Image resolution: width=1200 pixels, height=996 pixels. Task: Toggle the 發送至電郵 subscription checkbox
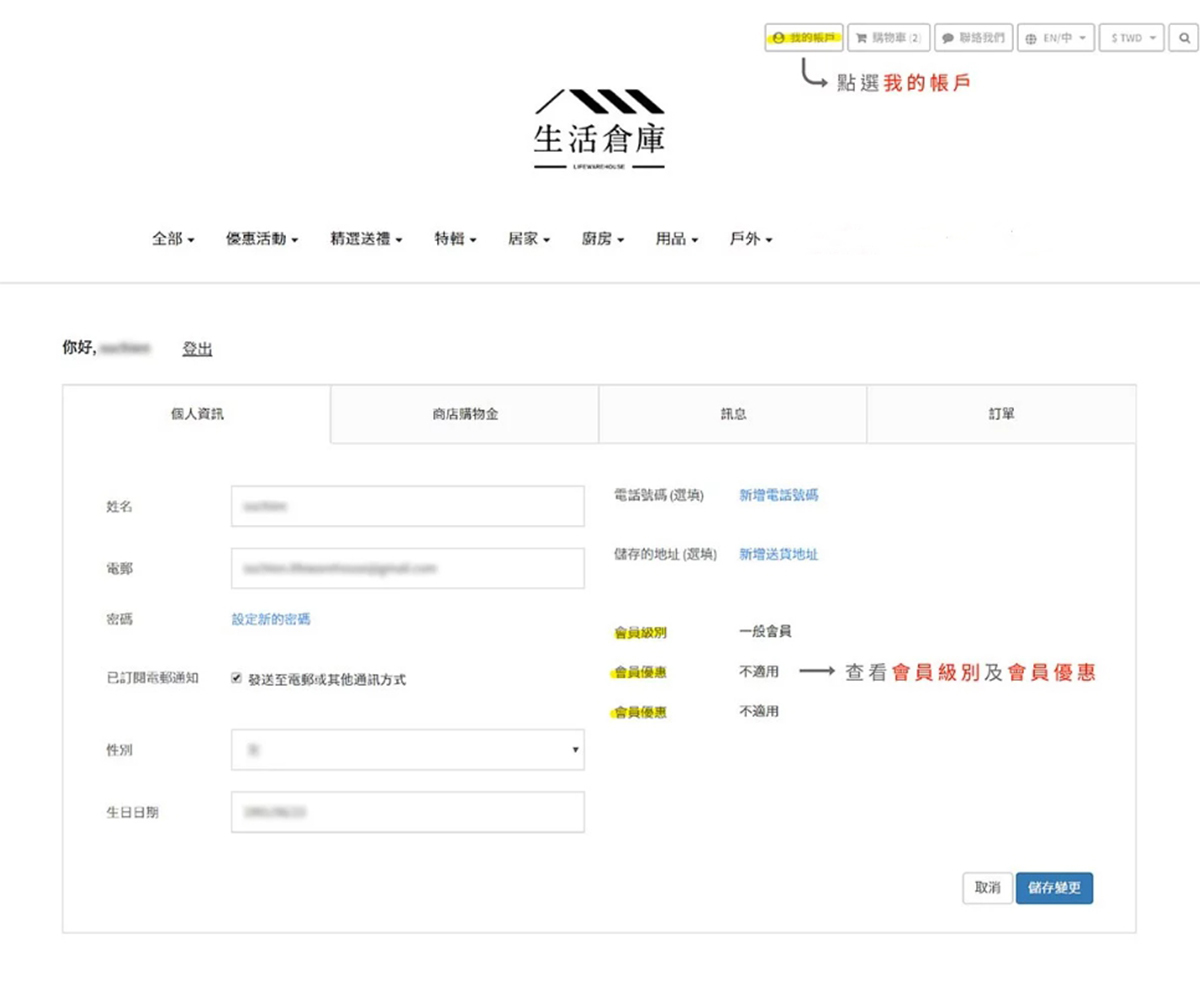pos(236,678)
